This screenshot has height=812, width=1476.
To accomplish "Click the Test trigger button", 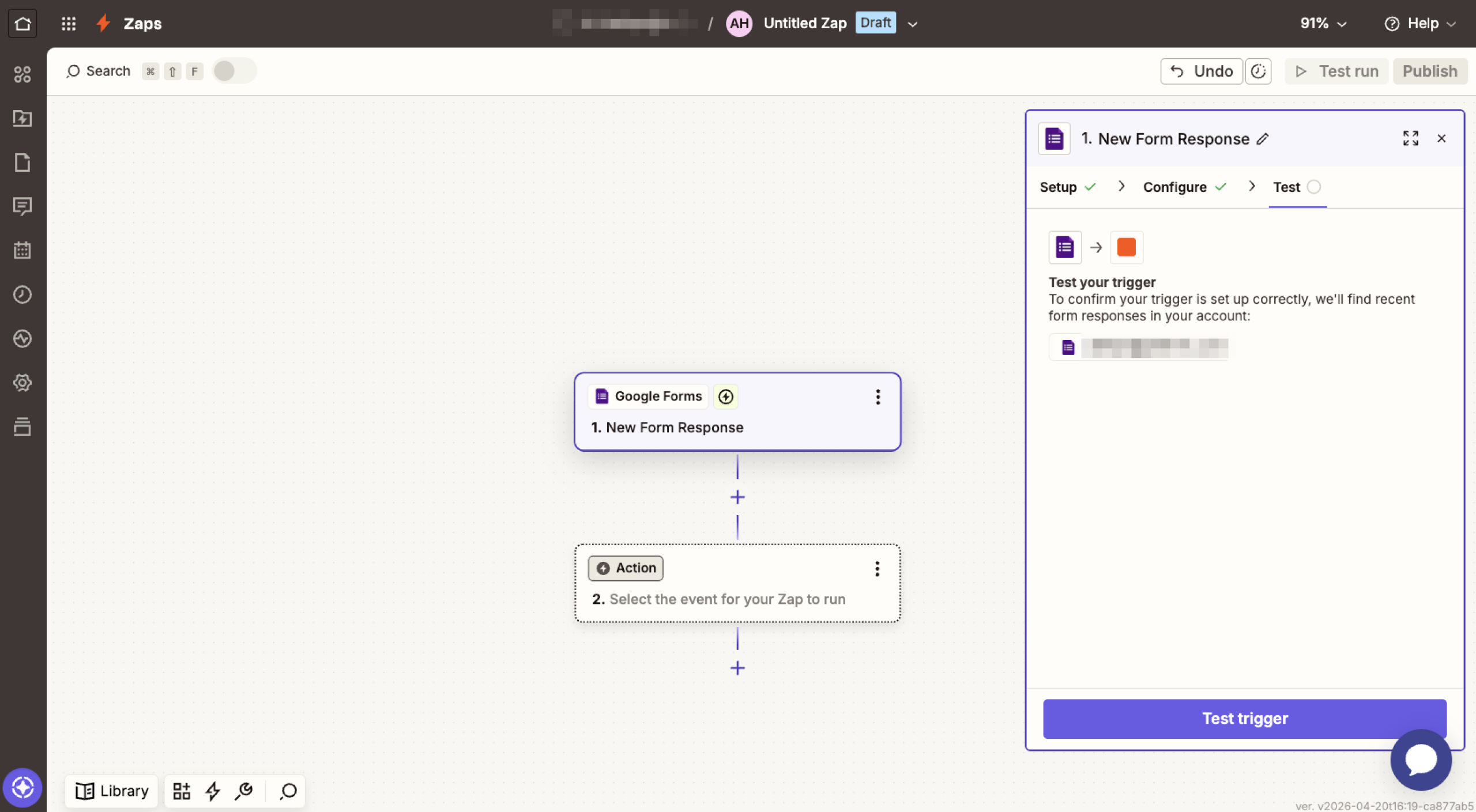I will [1244, 718].
